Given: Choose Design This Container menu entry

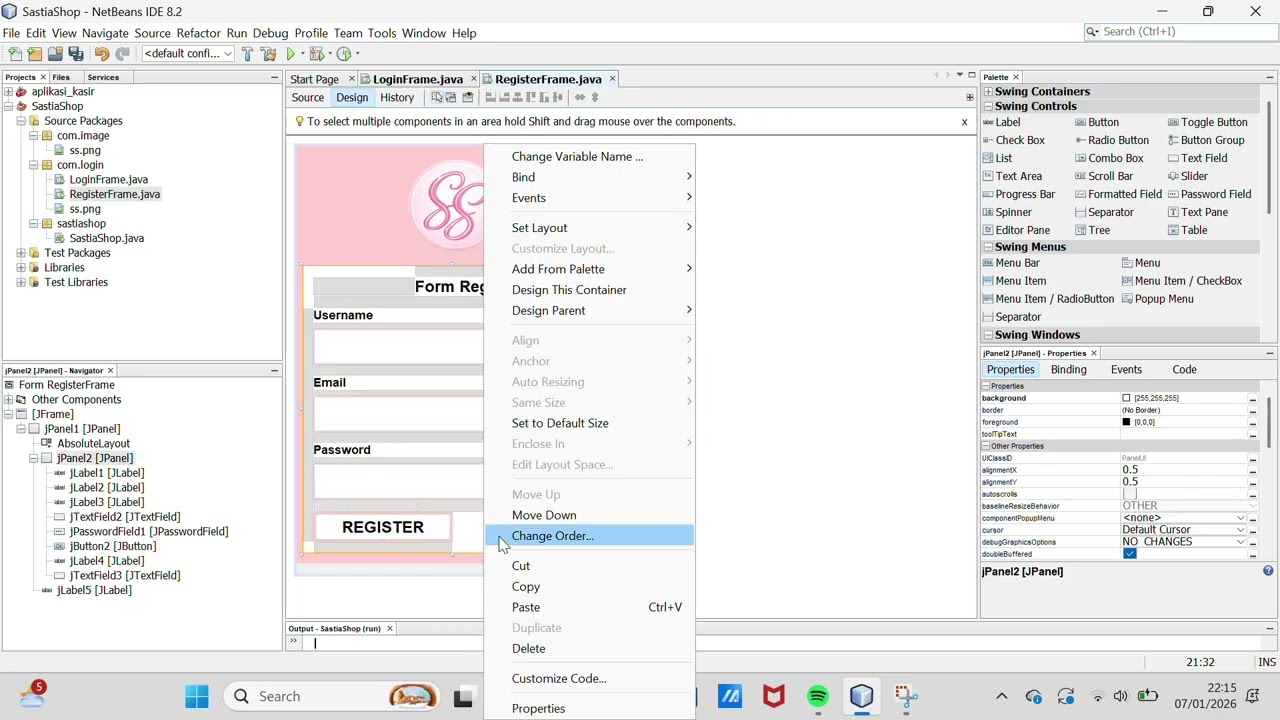Looking at the screenshot, I should point(589,290).
